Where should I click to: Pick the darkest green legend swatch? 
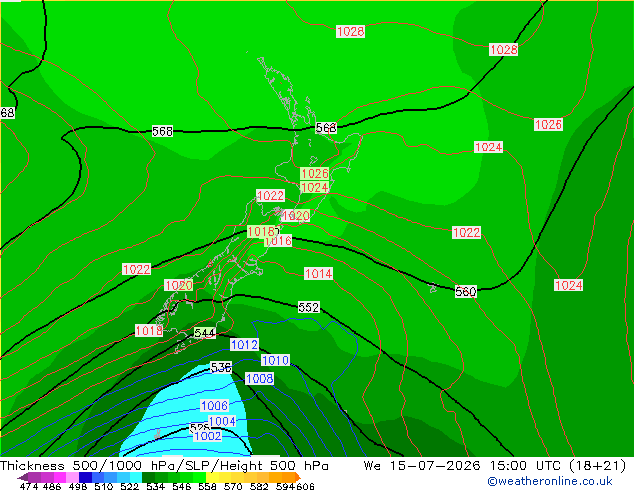click(148, 477)
